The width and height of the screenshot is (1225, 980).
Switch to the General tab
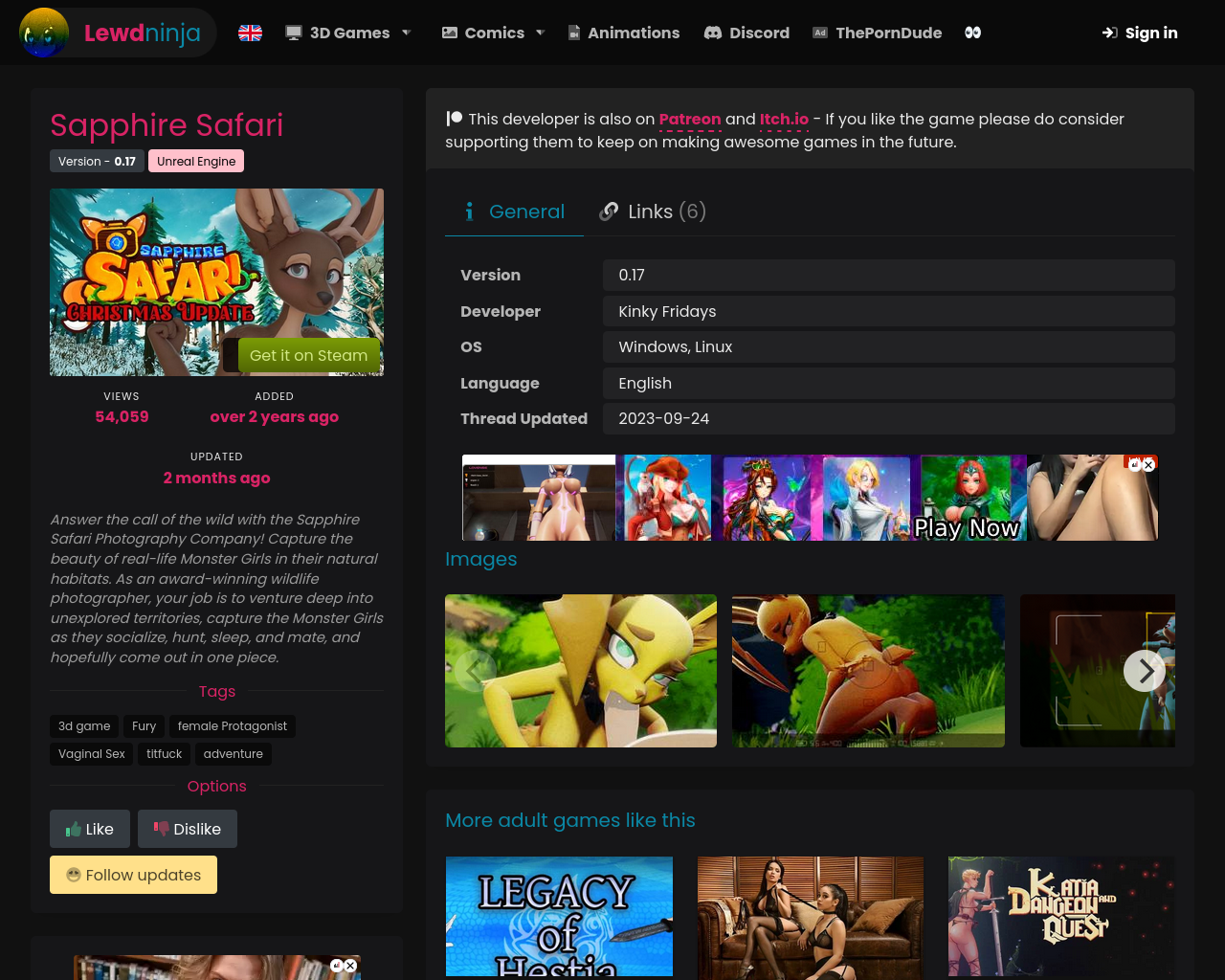point(514,212)
